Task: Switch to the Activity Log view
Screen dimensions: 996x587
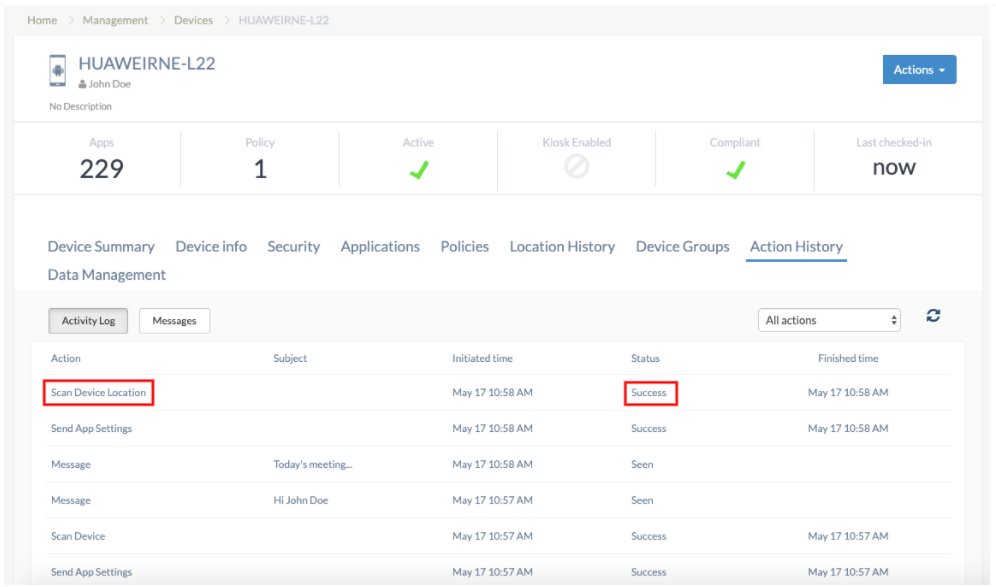Action: 89,321
